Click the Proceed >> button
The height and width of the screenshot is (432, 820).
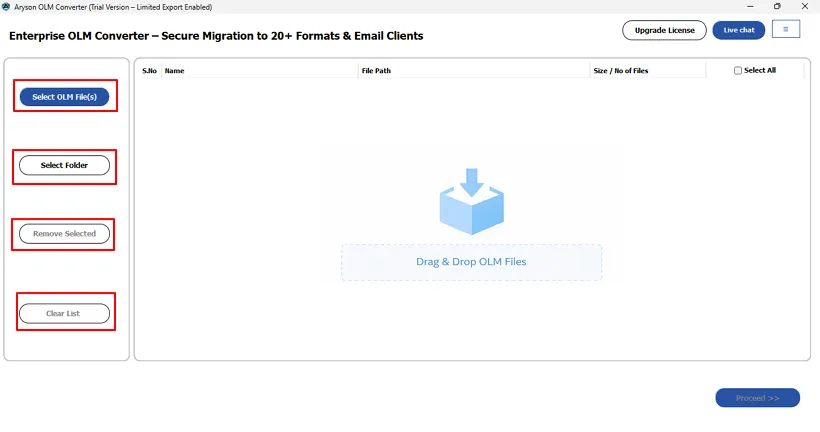tap(757, 398)
